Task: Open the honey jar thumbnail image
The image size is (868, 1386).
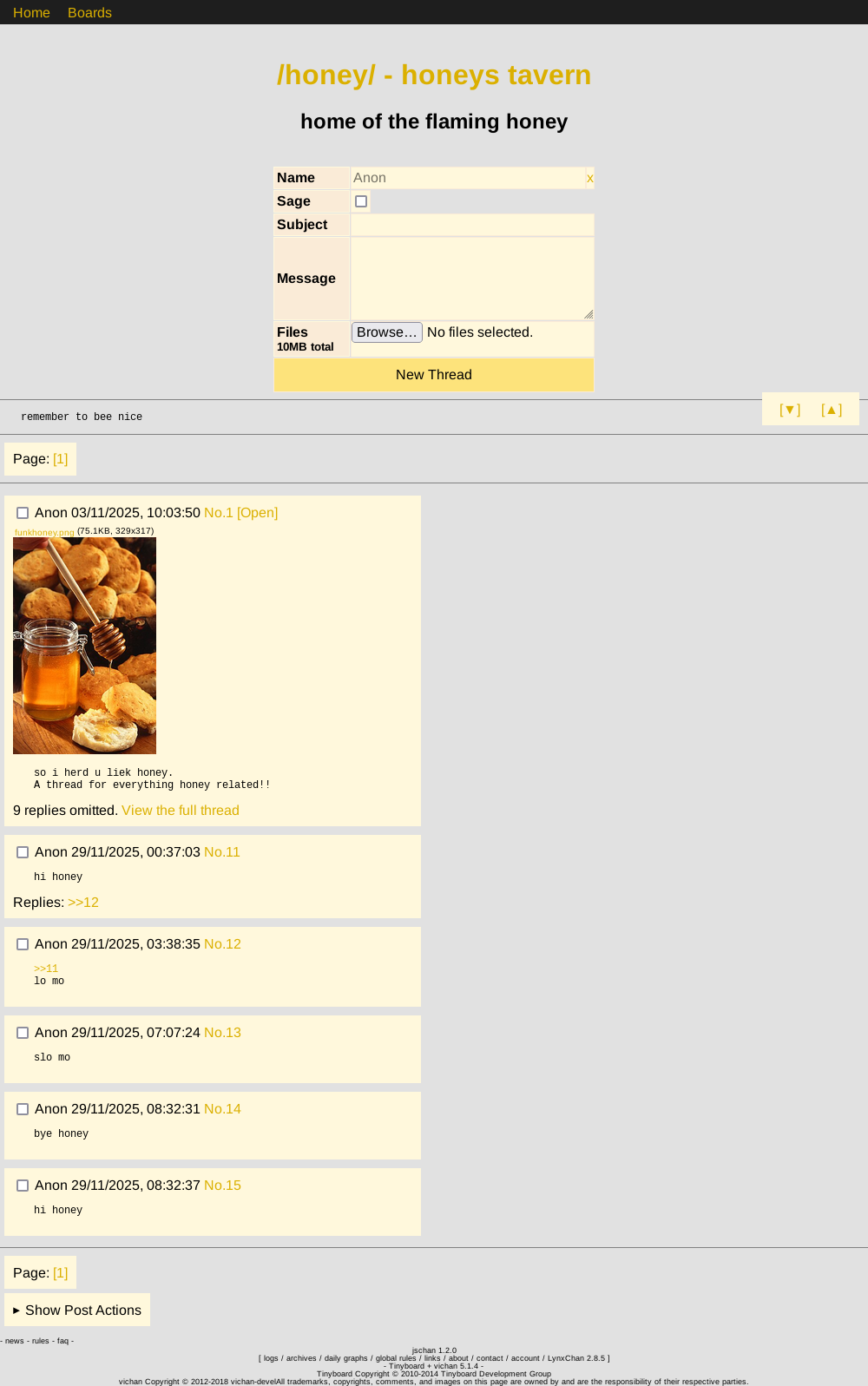Action: point(84,645)
